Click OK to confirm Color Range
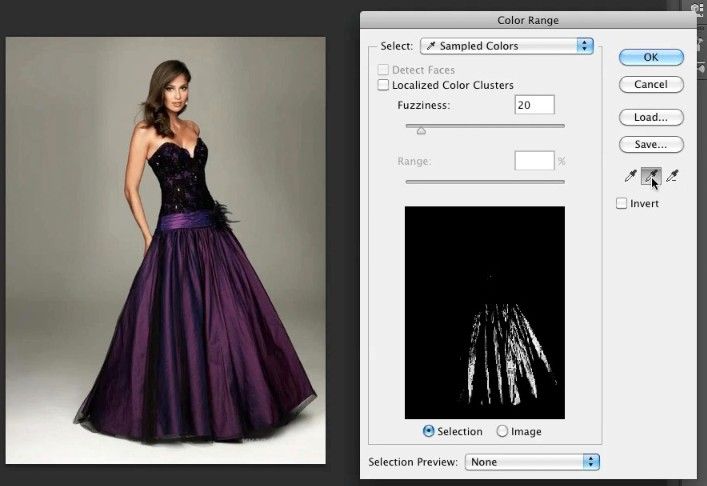 coord(650,57)
